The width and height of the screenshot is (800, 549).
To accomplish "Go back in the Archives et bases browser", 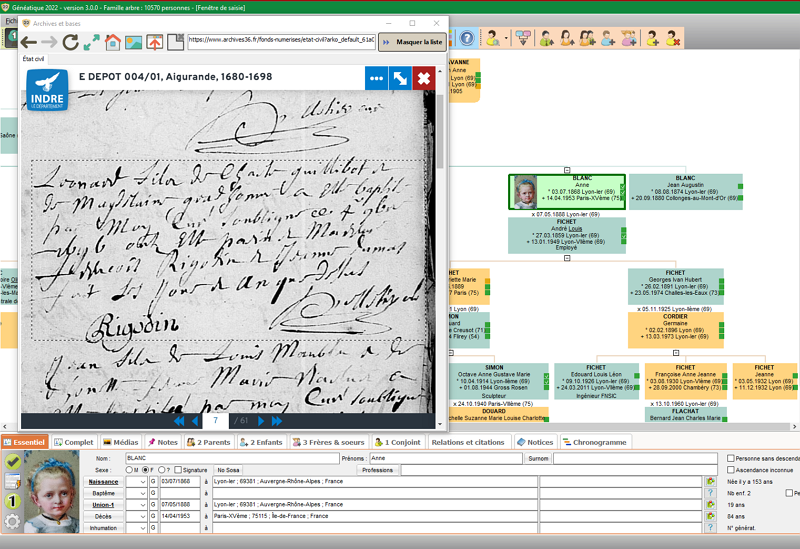I will (x=29, y=42).
